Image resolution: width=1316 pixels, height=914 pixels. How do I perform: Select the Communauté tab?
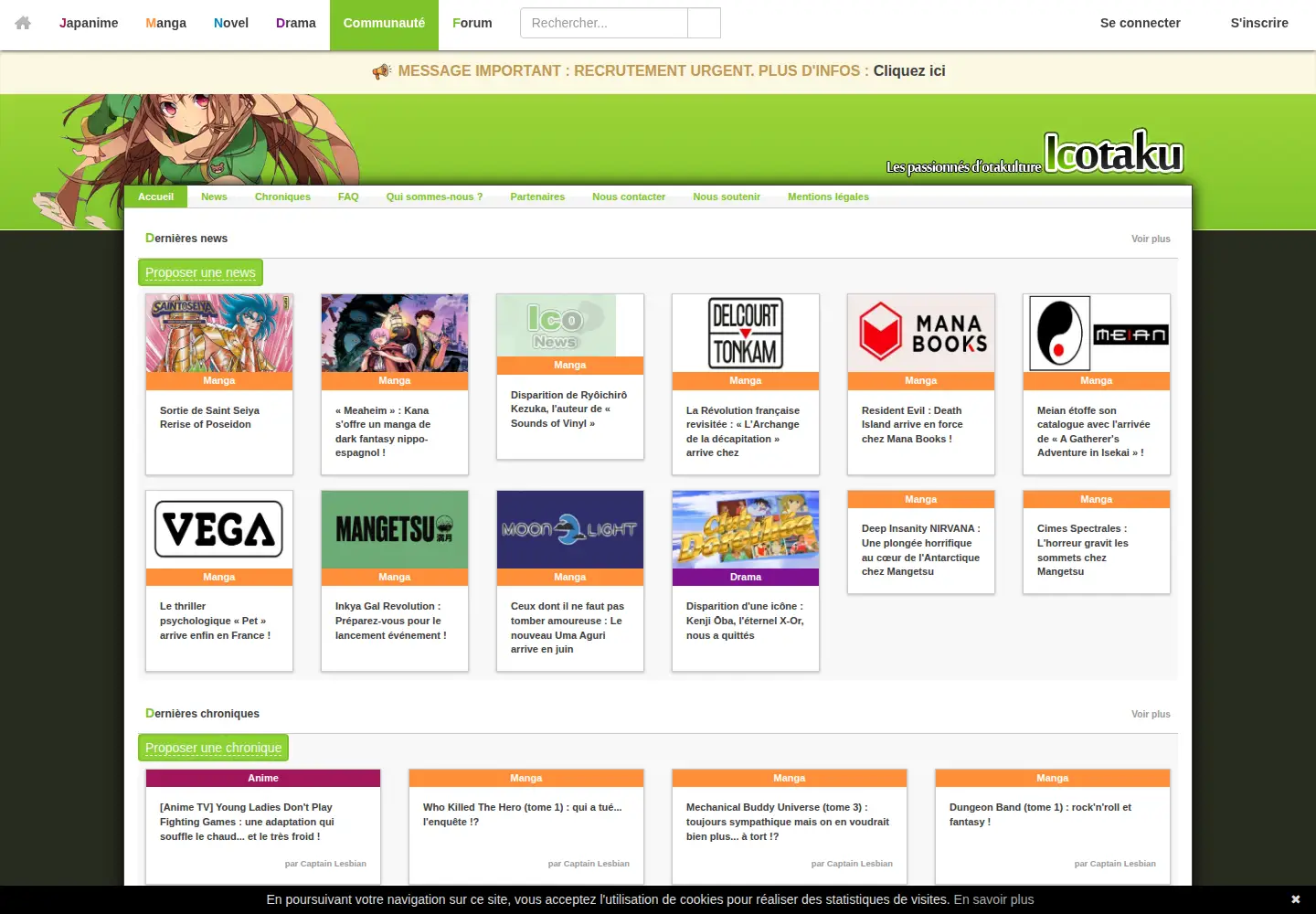pos(384,23)
